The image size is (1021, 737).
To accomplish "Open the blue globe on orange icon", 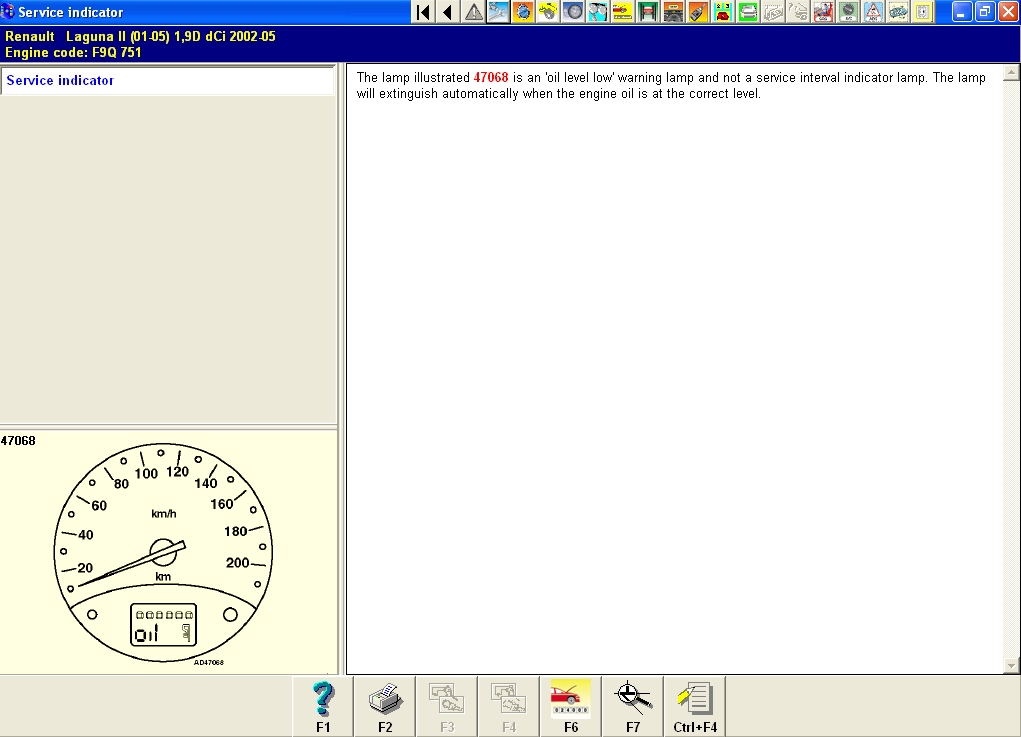I will click(x=523, y=12).
